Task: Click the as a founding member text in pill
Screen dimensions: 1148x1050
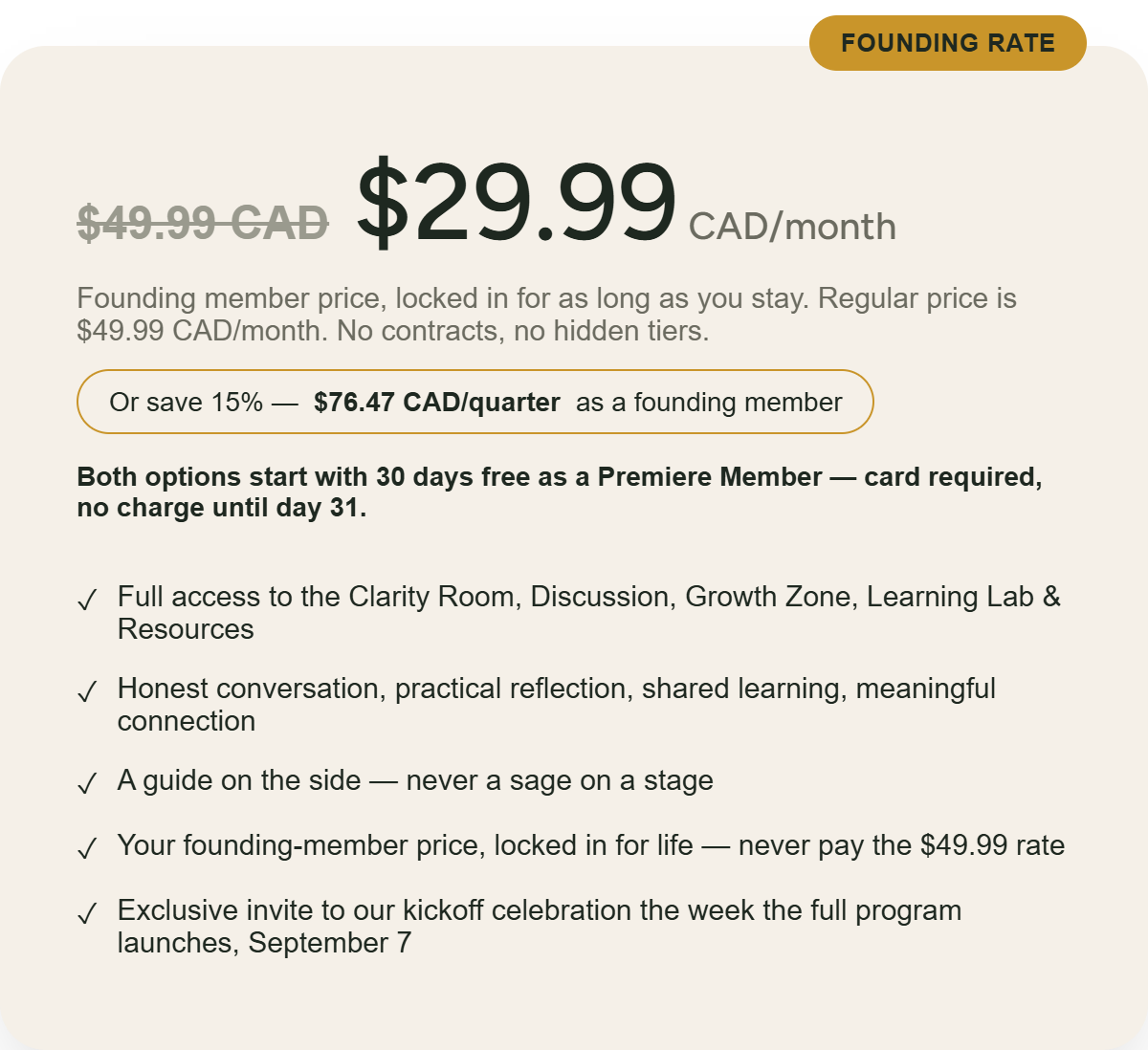Action: [x=709, y=402]
